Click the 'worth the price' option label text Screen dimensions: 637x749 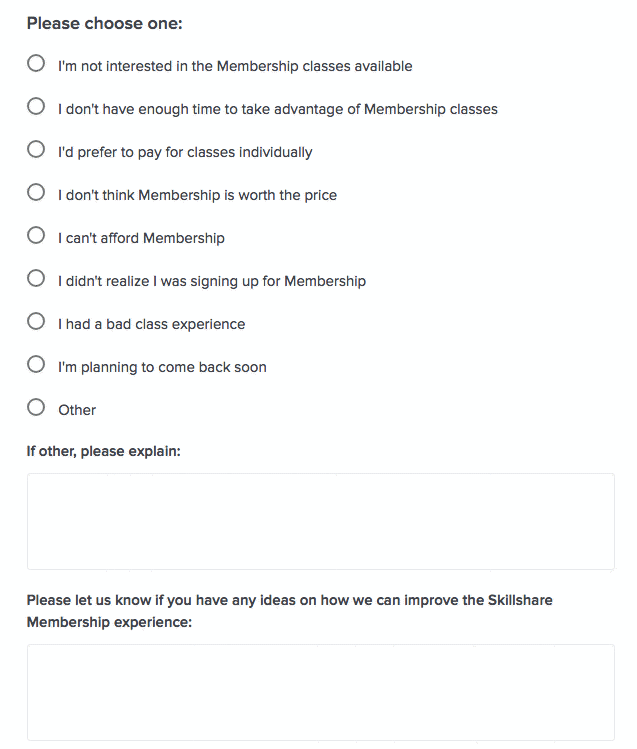(197, 195)
